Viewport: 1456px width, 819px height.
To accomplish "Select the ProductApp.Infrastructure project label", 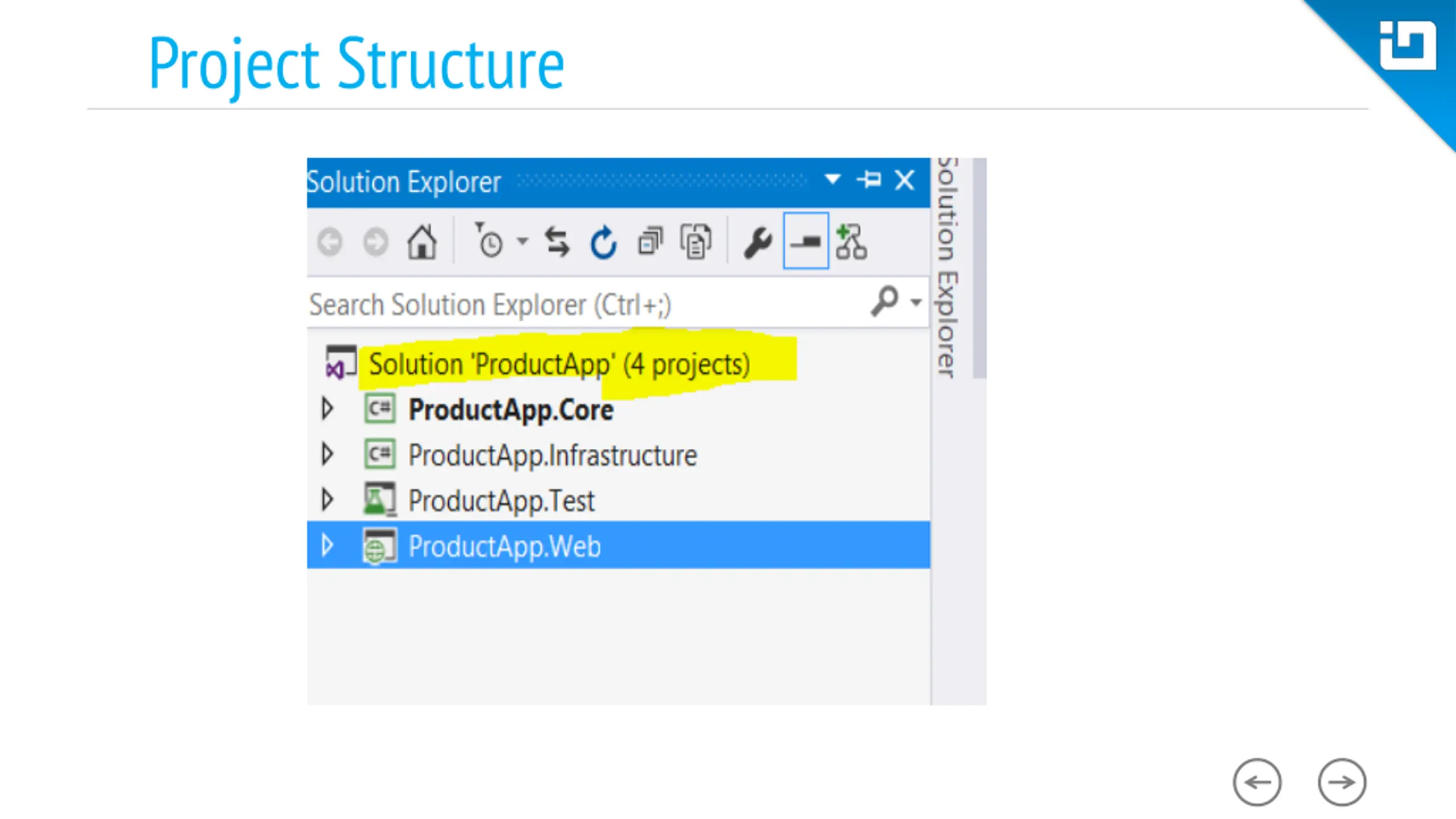I will click(552, 456).
